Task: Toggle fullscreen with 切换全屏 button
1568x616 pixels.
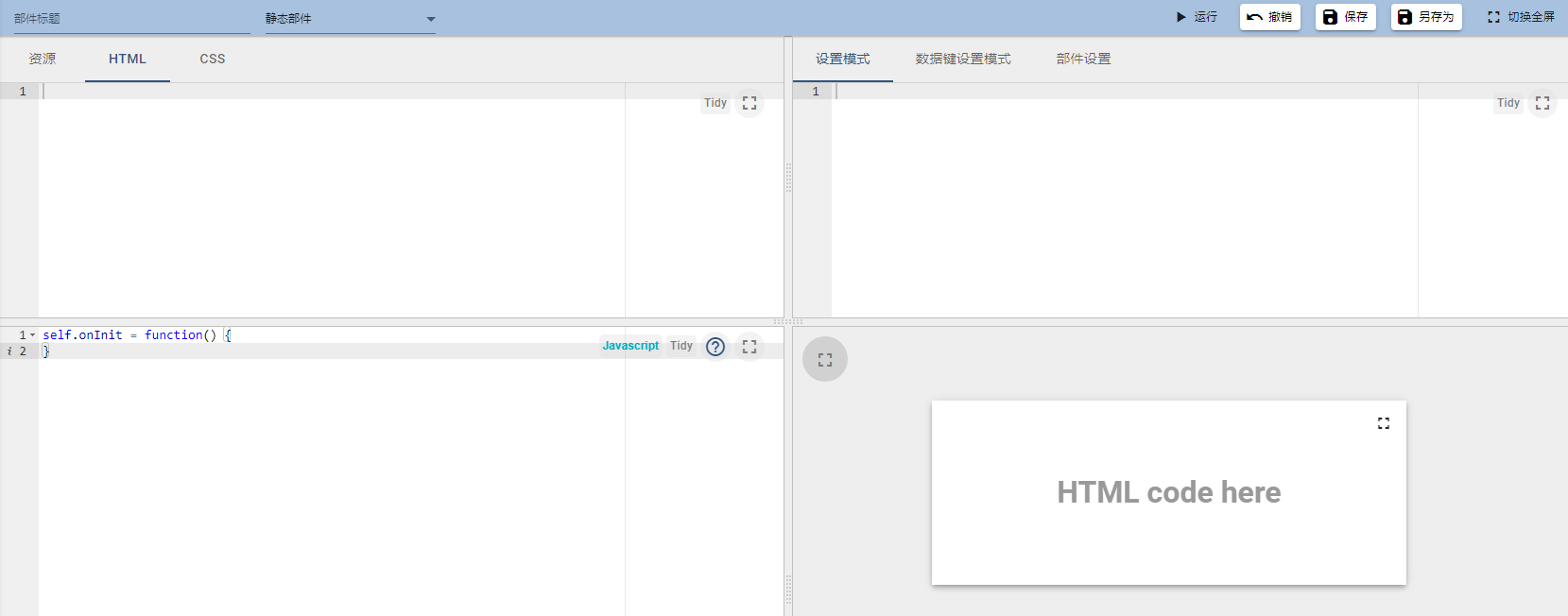Action: (x=1521, y=17)
